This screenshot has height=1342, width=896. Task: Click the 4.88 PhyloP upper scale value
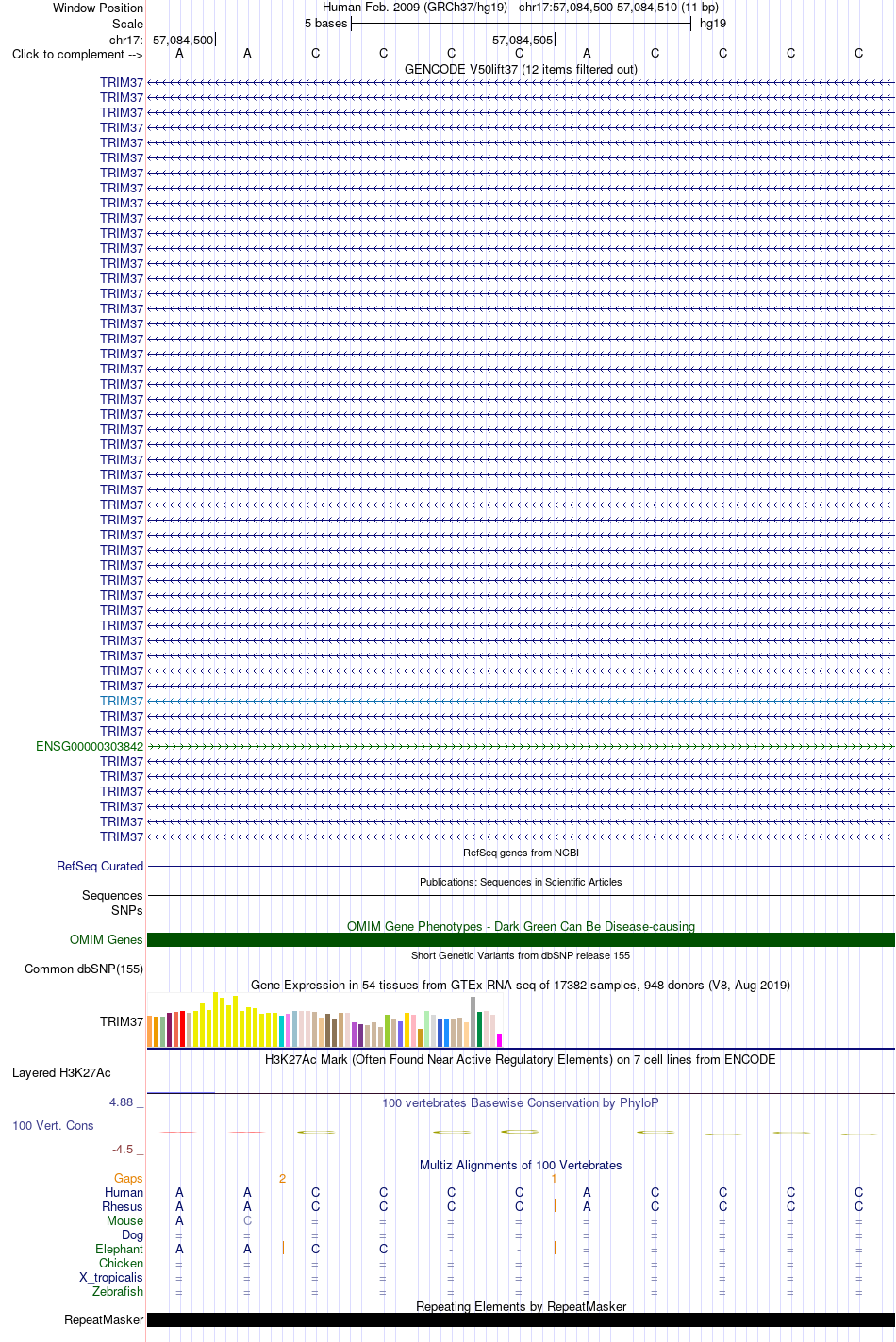[121, 1102]
